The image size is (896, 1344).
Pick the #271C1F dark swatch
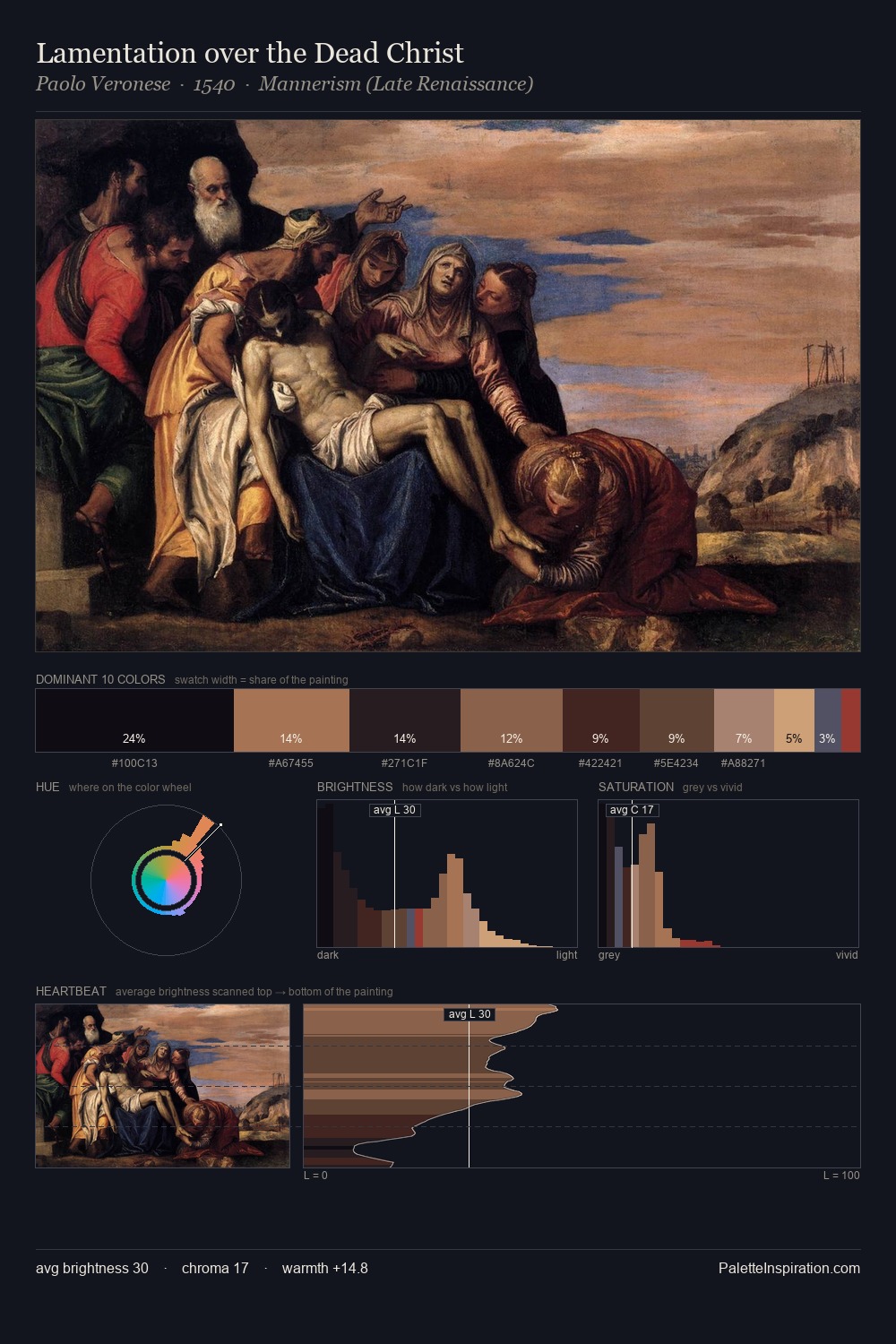tap(405, 720)
